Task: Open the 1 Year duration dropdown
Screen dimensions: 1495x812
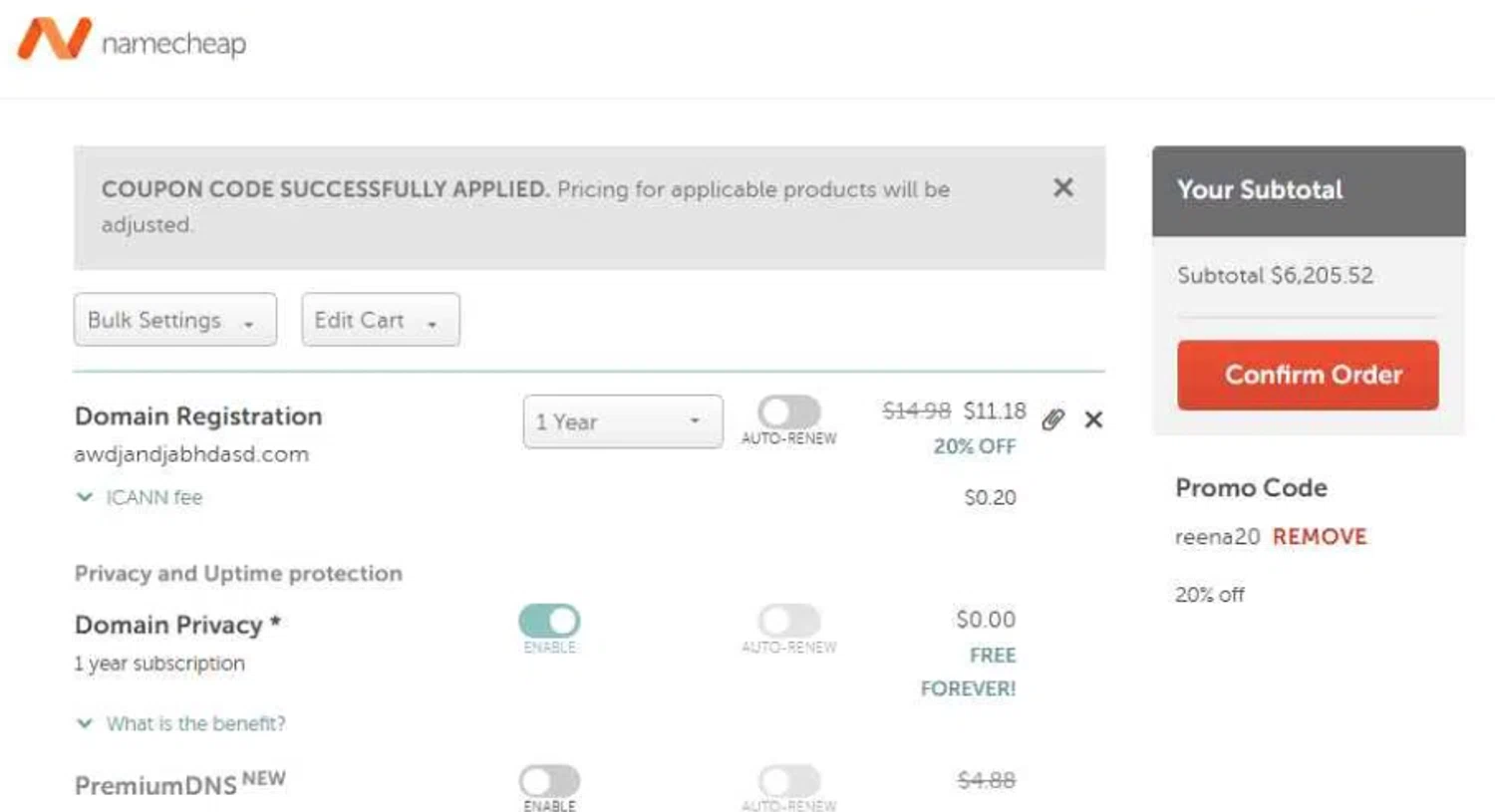Action: 622,421
